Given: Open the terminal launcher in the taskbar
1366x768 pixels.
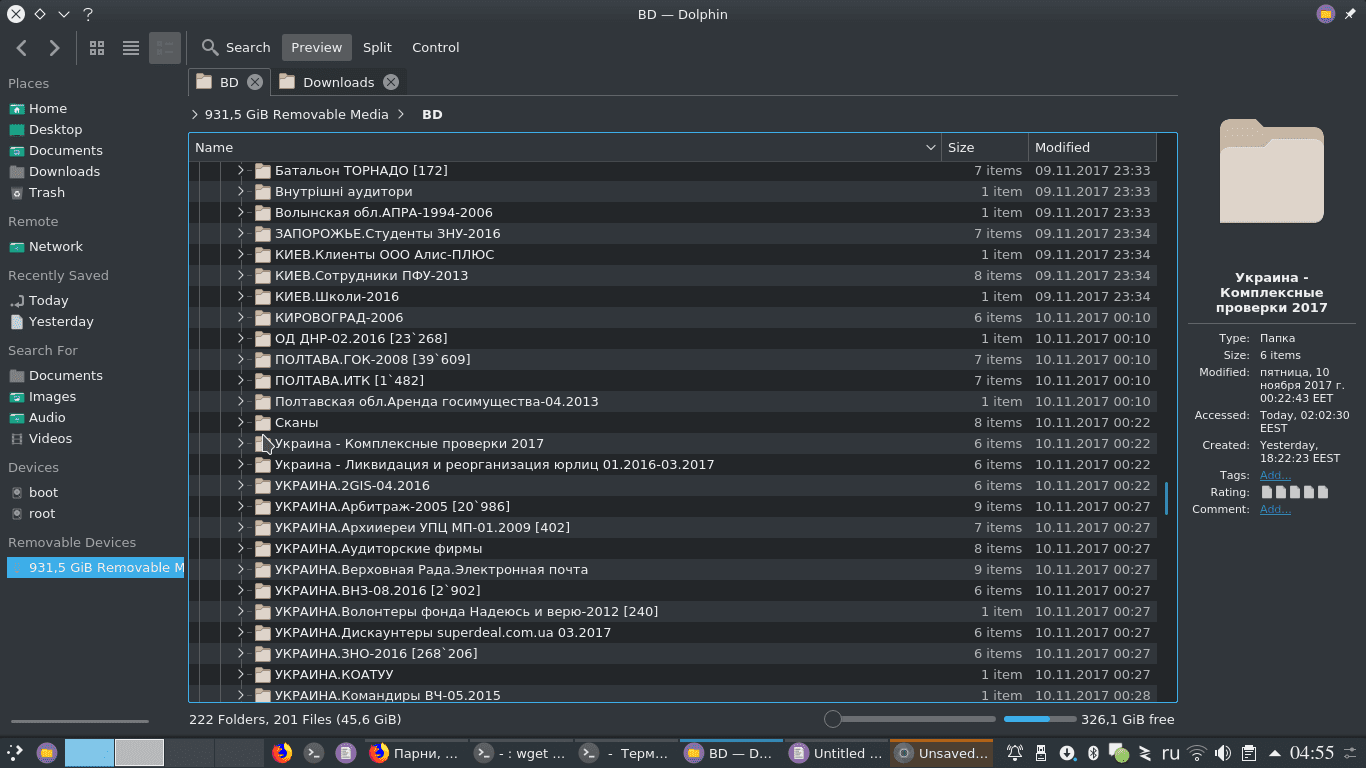Looking at the screenshot, I should click(314, 753).
